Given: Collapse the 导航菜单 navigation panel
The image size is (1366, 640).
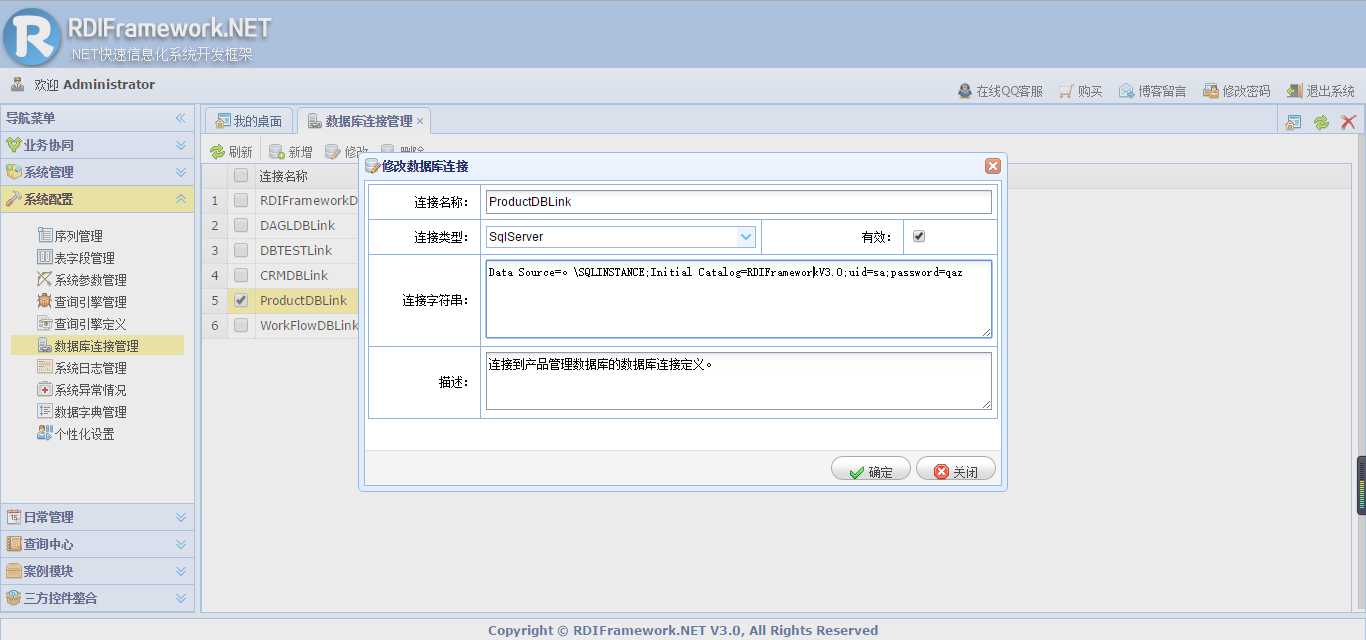Looking at the screenshot, I should pos(181,118).
